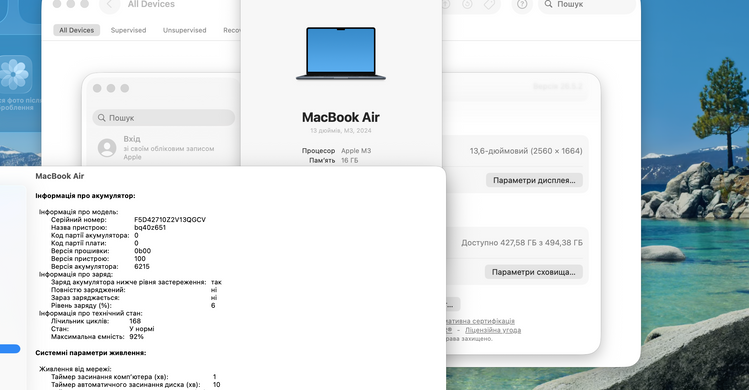Click the Системні параметри живлення heading
749x390 pixels.
point(91,353)
